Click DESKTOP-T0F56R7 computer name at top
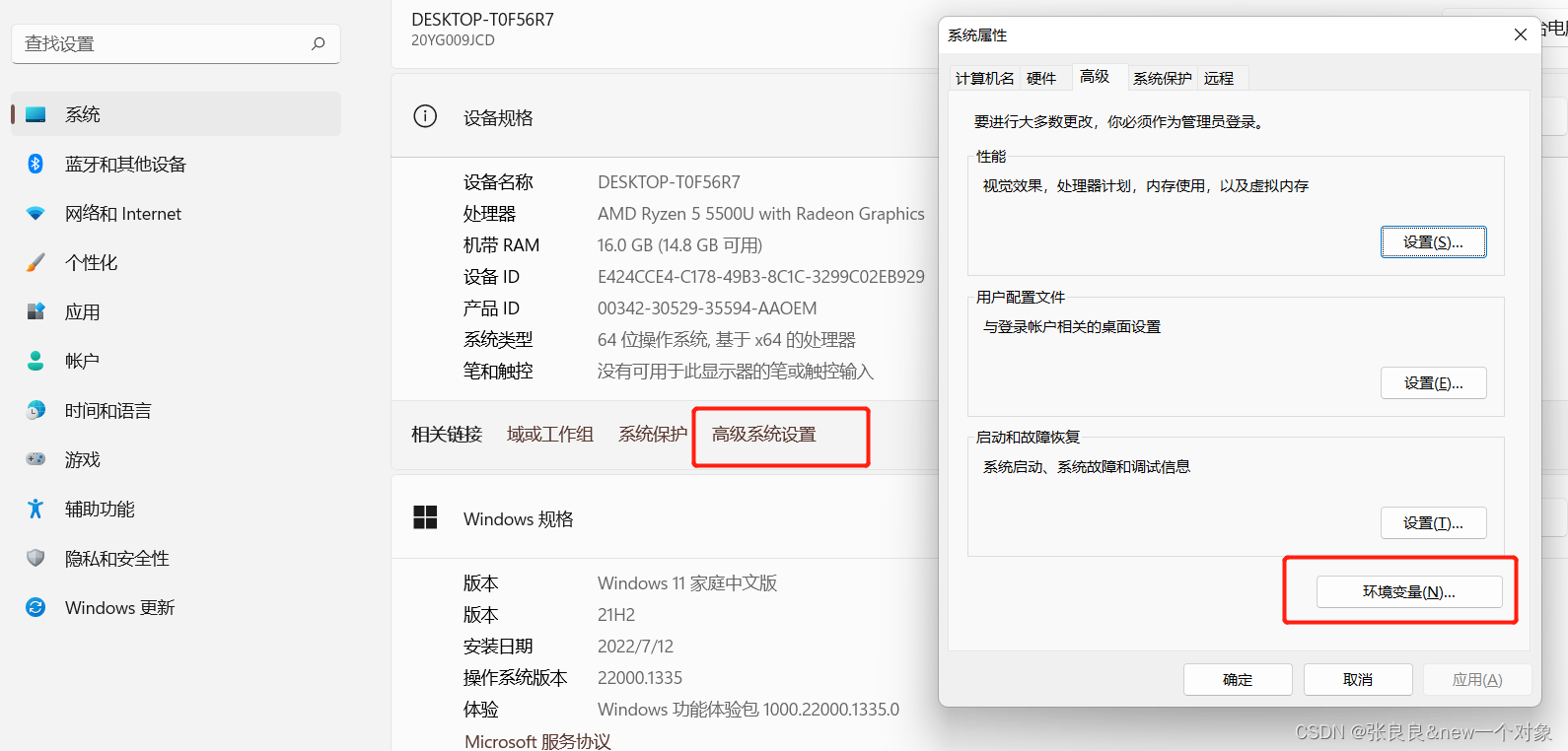 [x=482, y=20]
